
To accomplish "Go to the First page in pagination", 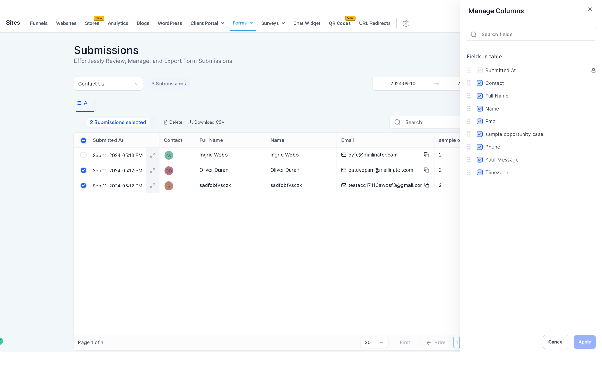I will [x=405, y=342].
